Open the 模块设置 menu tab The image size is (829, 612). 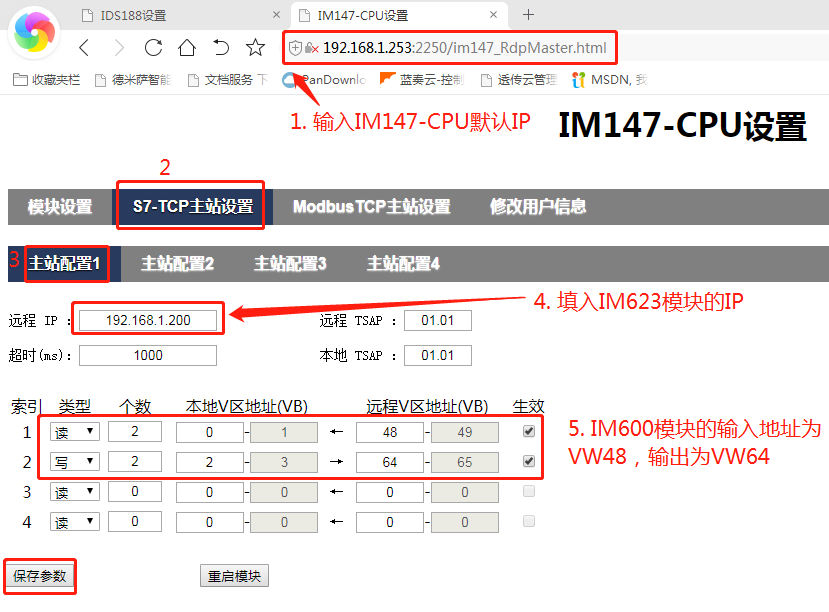click(60, 207)
